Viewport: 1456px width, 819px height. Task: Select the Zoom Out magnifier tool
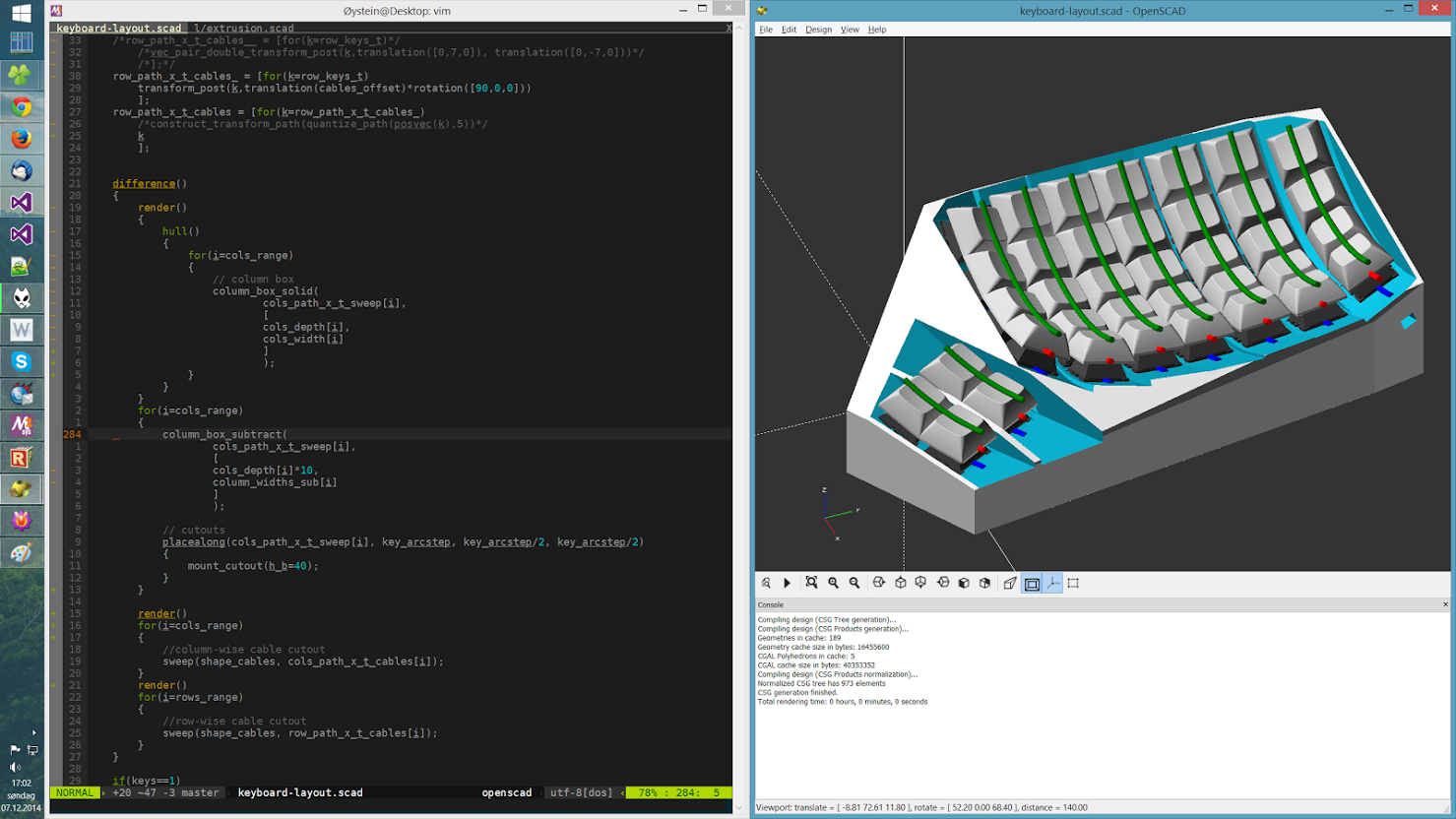(855, 583)
